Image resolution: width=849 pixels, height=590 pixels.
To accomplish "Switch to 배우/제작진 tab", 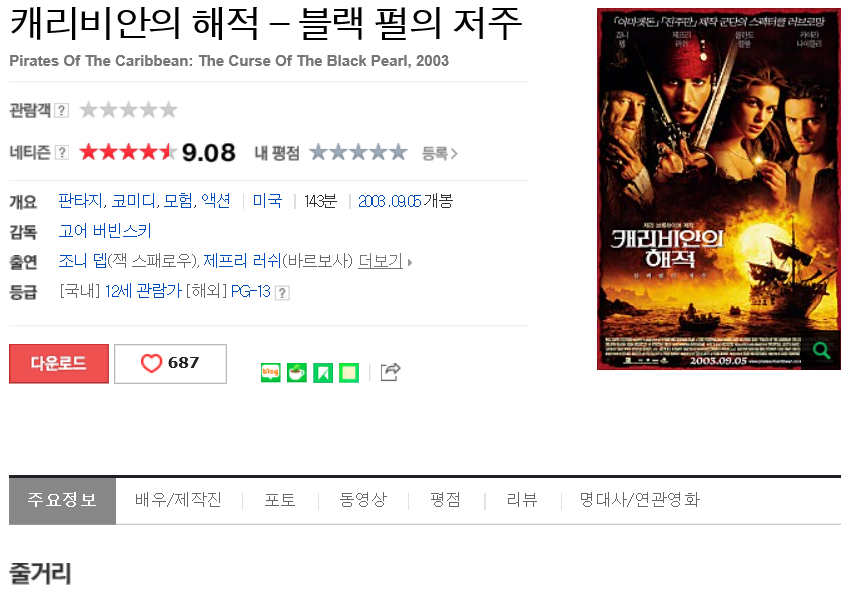I will click(179, 500).
